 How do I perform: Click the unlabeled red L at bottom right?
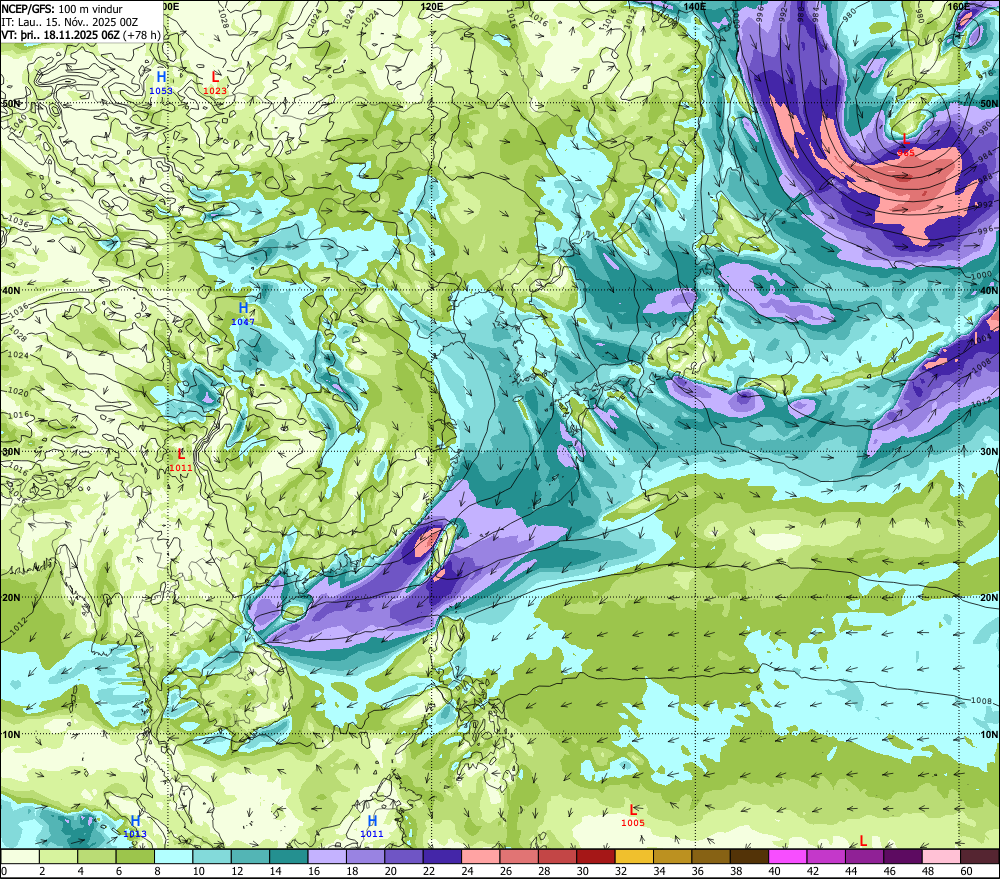coord(863,841)
